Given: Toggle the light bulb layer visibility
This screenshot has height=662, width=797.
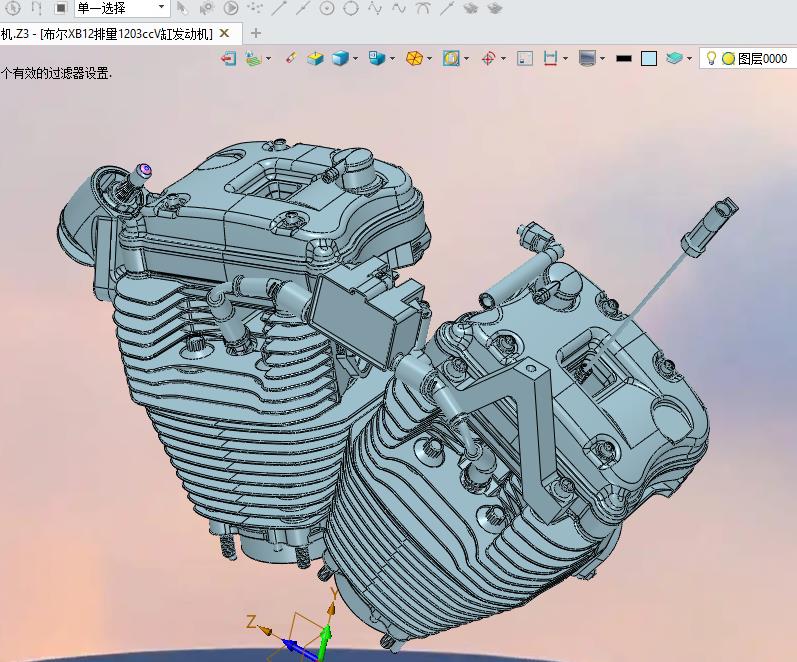Looking at the screenshot, I should [711, 58].
